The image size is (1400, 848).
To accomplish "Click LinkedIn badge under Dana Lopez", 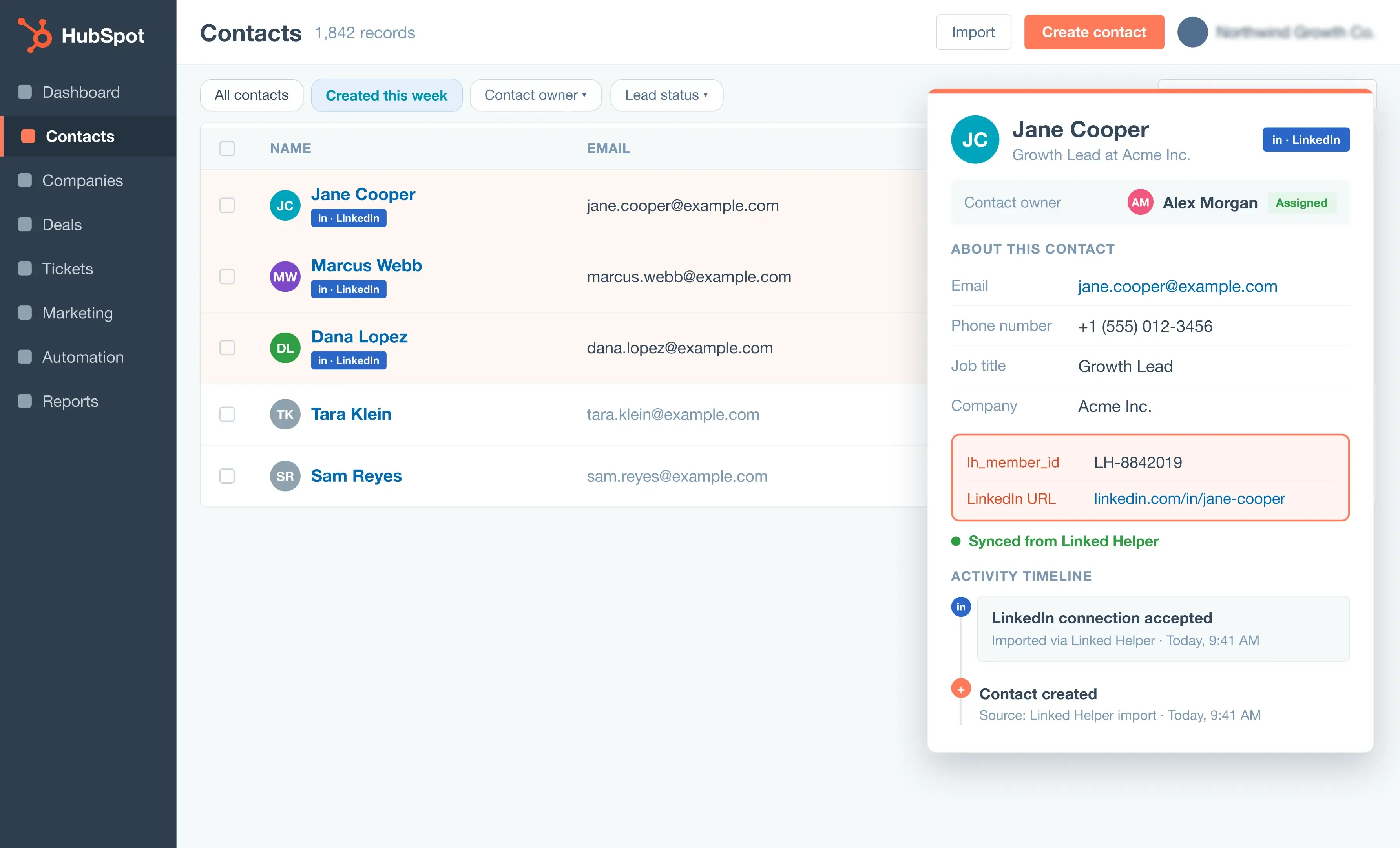I will pyautogui.click(x=348, y=360).
